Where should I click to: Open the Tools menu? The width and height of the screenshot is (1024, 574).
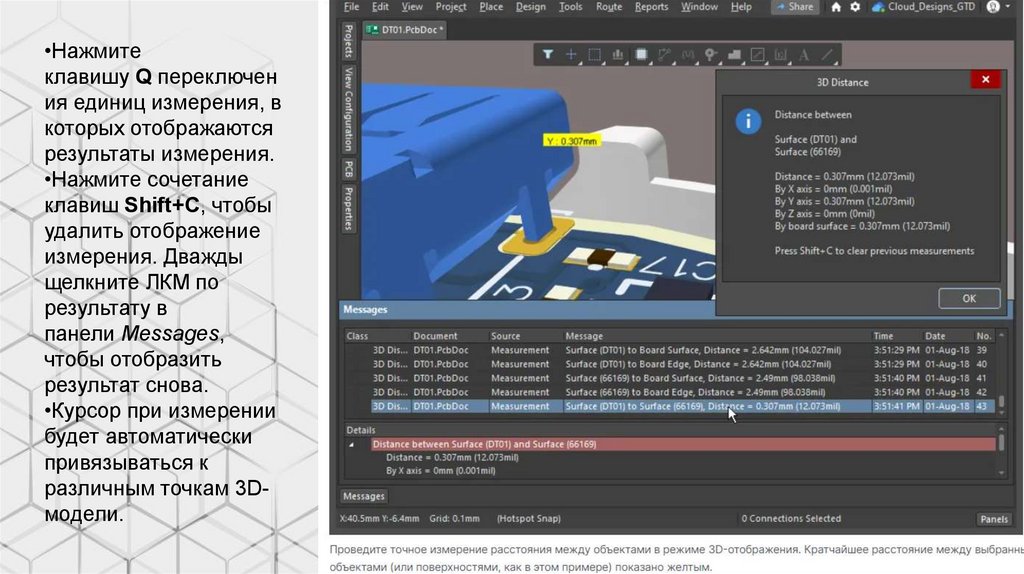[570, 7]
